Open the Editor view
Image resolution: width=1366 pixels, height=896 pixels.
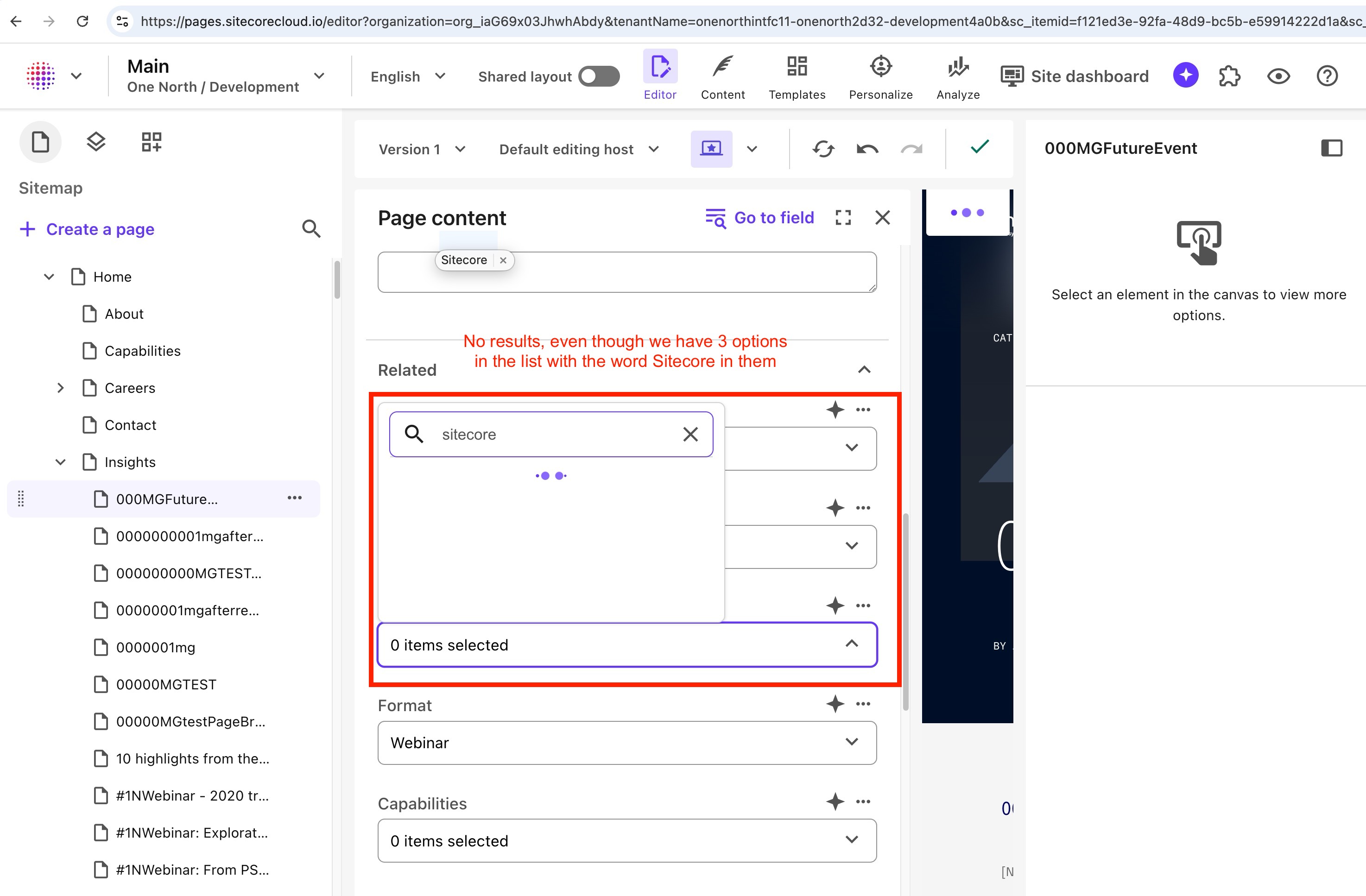660,76
